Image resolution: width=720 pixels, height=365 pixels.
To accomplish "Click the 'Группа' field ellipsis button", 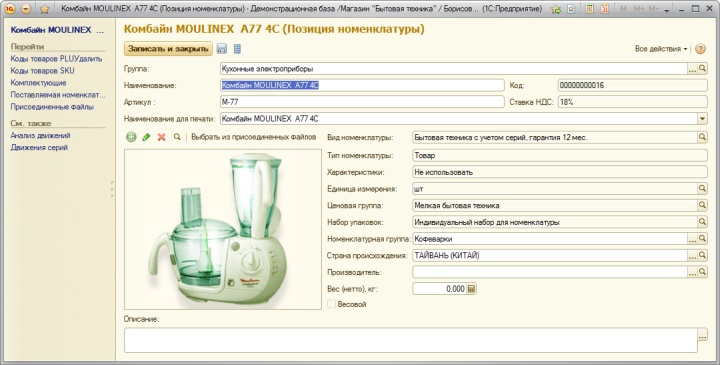I will click(692, 69).
